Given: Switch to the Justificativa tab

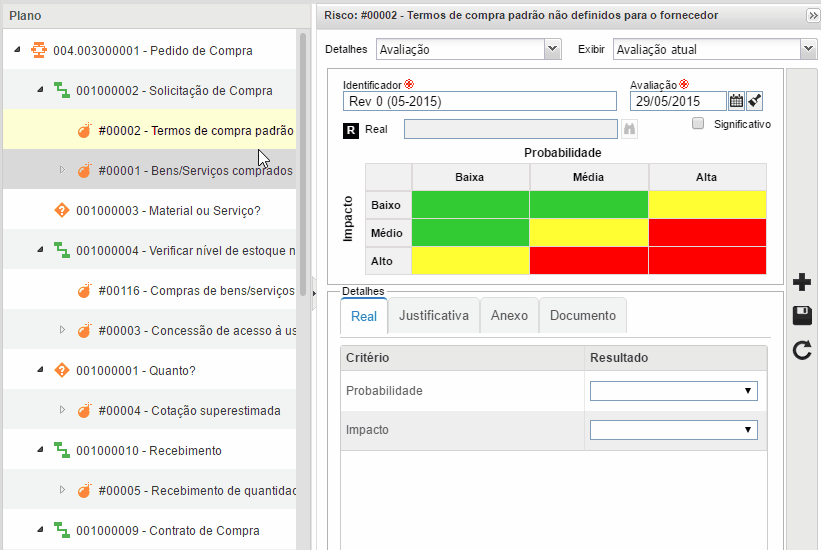Looking at the screenshot, I should 433,315.
